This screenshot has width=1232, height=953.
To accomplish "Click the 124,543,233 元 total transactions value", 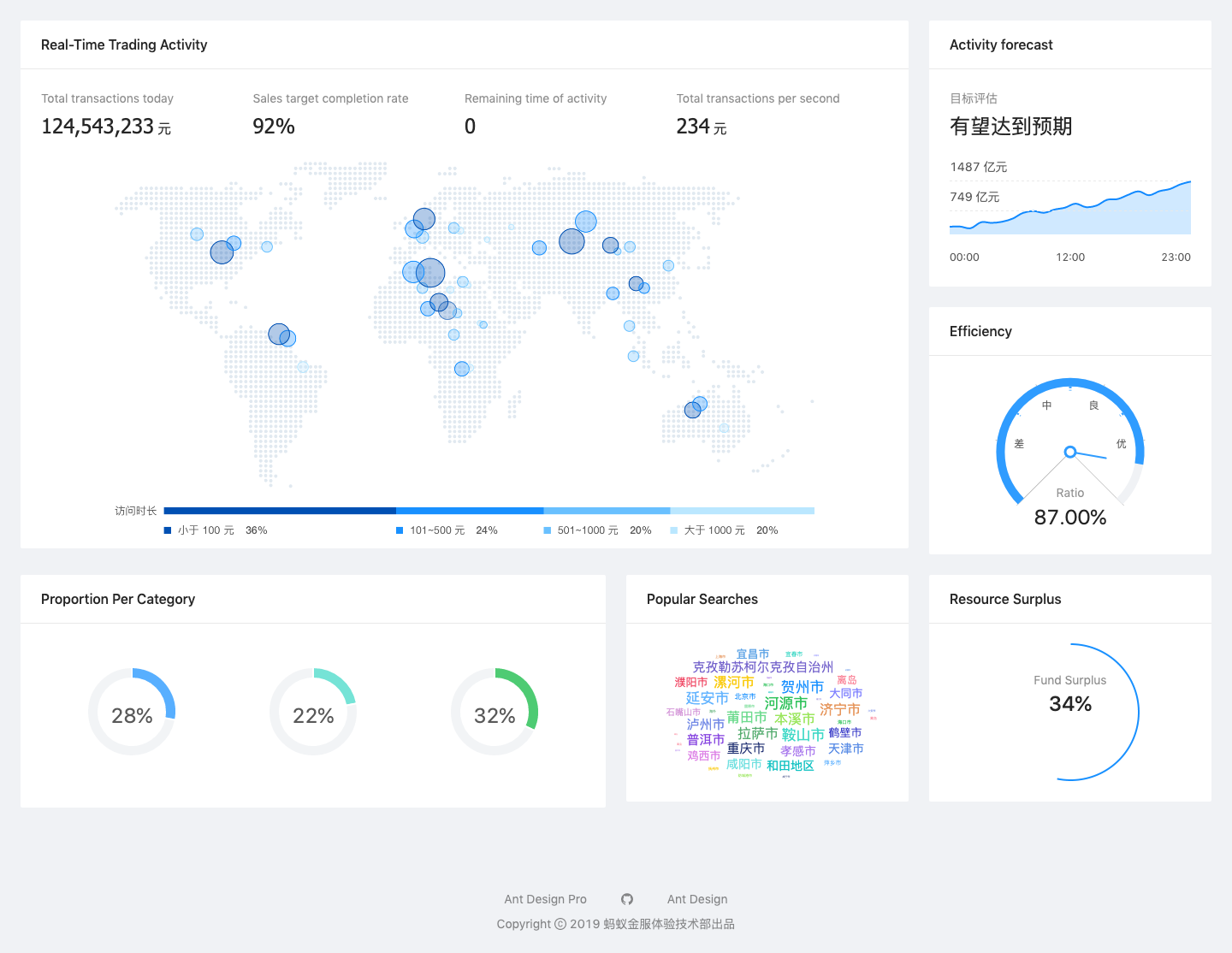I will (106, 127).
